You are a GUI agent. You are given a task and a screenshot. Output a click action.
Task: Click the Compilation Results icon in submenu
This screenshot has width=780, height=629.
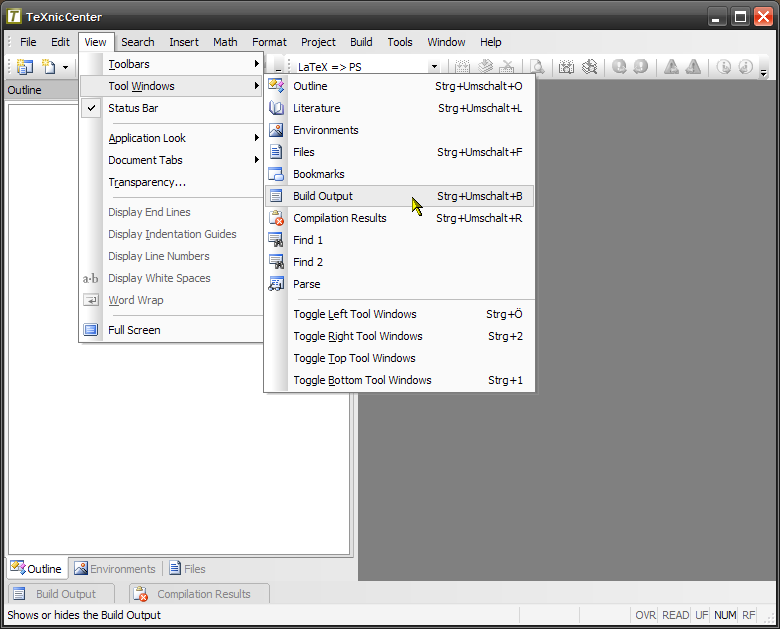coord(276,218)
